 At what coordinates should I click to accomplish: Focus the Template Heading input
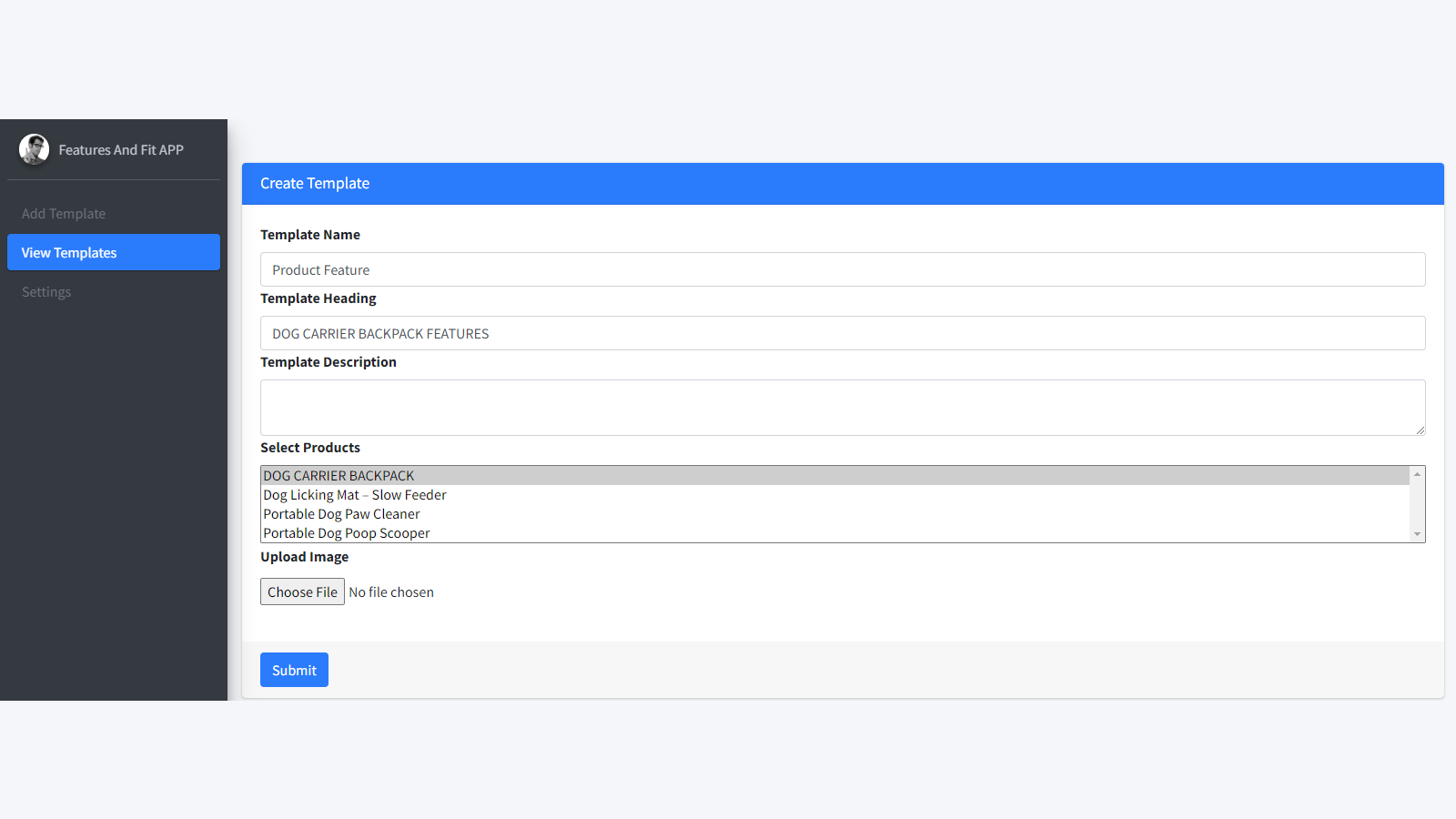(842, 333)
